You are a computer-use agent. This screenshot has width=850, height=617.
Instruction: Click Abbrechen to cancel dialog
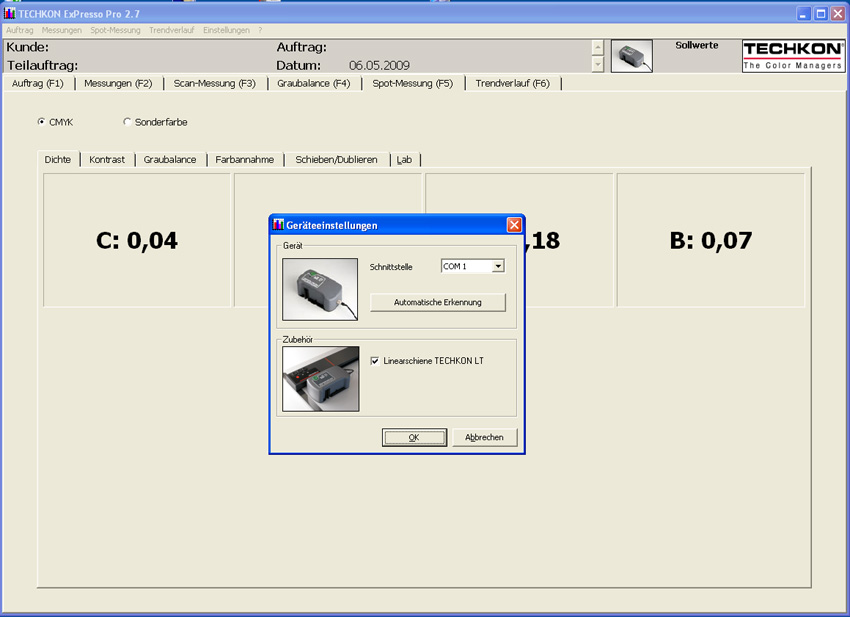[x=484, y=438]
